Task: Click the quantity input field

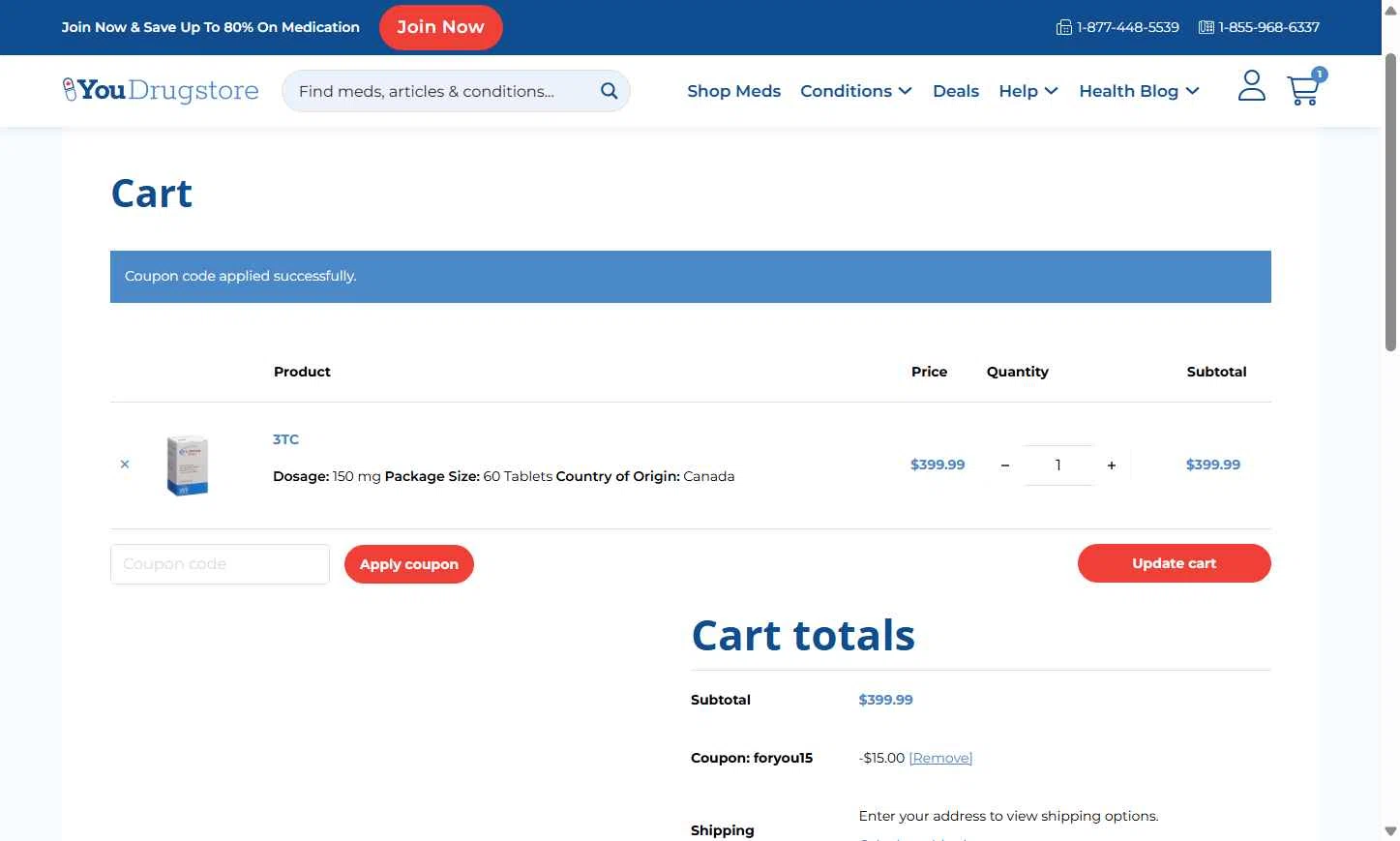Action: (x=1058, y=466)
